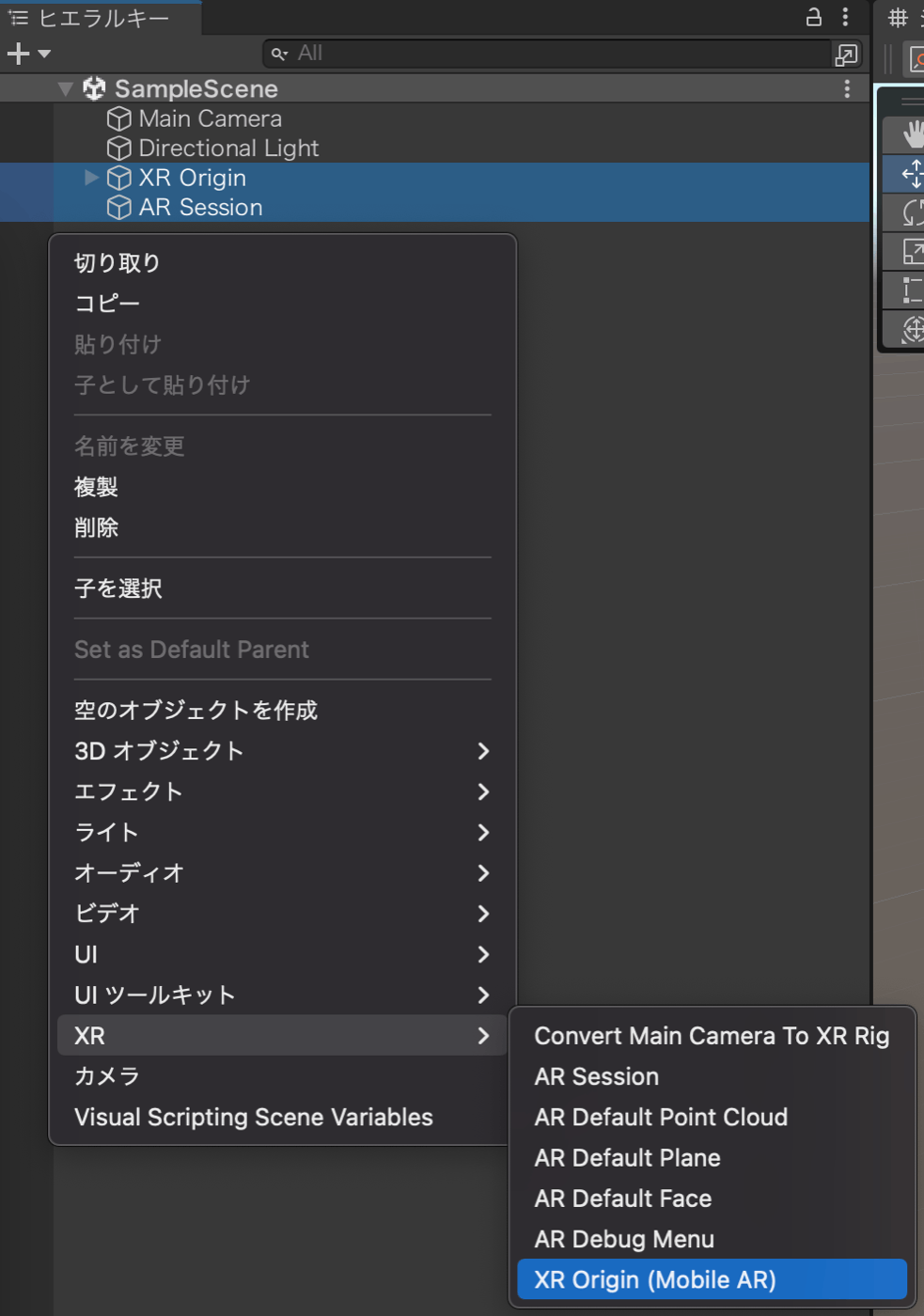Choose XR Origin (Mobile AR)

(x=712, y=1279)
